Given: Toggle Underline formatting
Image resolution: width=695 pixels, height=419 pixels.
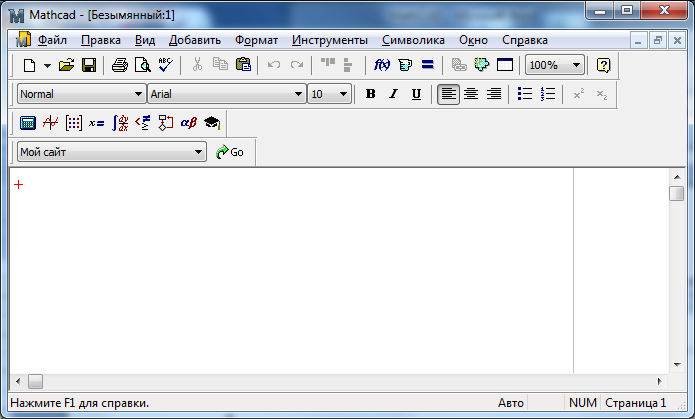Looking at the screenshot, I should (416, 94).
